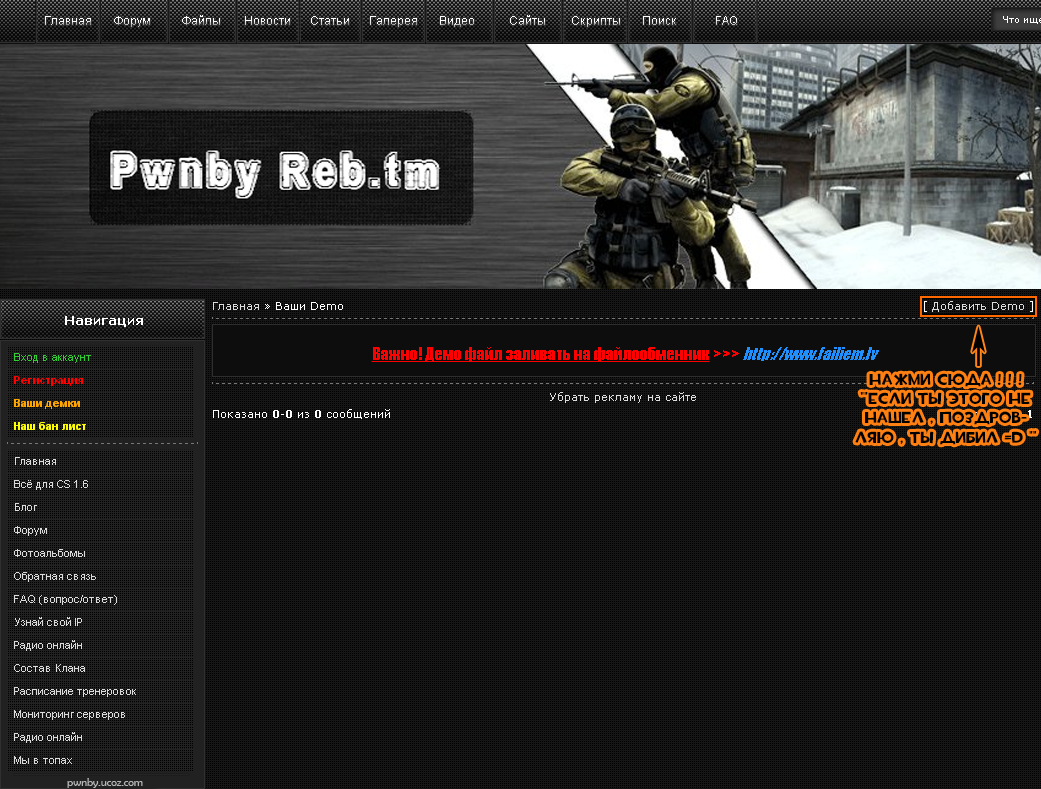Click the Pwnby Reb.tm logo banner
The height and width of the screenshot is (789, 1041).
[x=281, y=167]
